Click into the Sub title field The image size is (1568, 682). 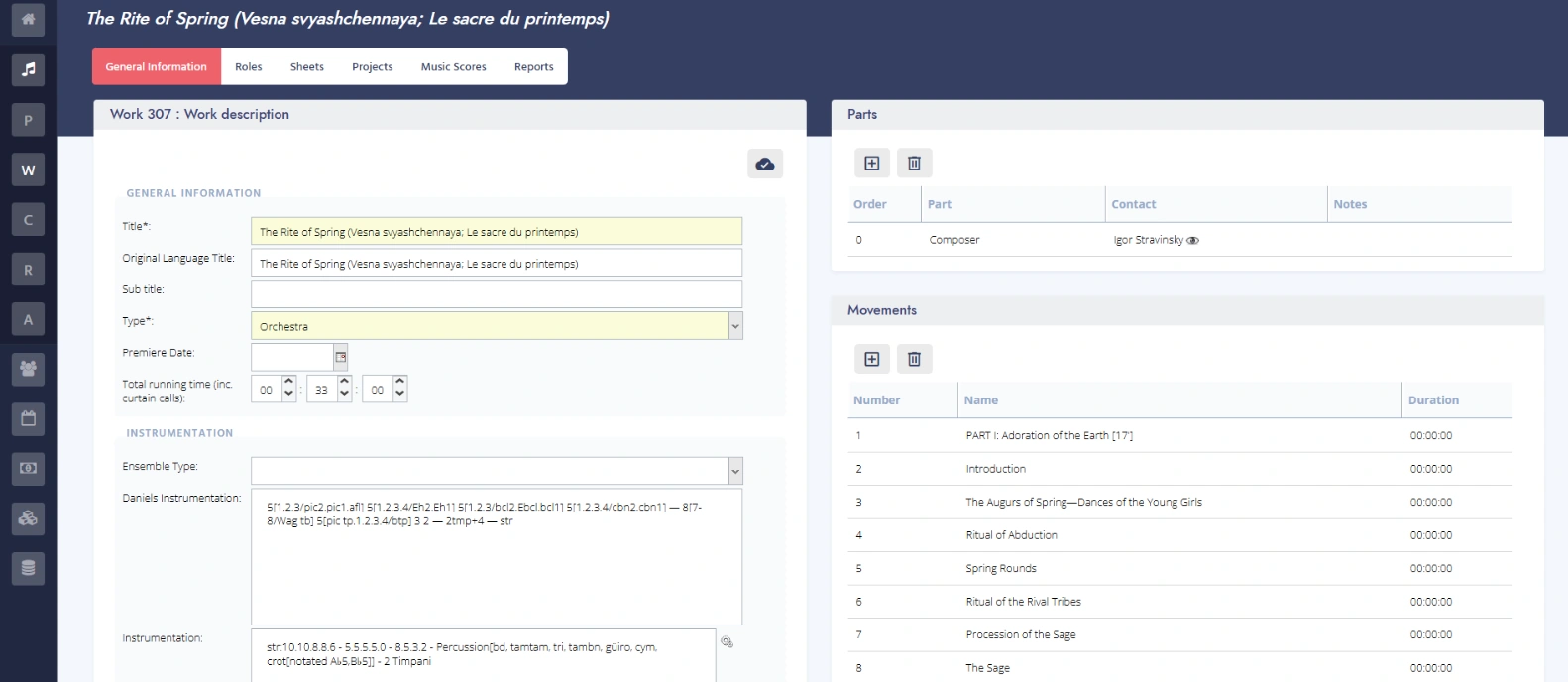point(496,294)
